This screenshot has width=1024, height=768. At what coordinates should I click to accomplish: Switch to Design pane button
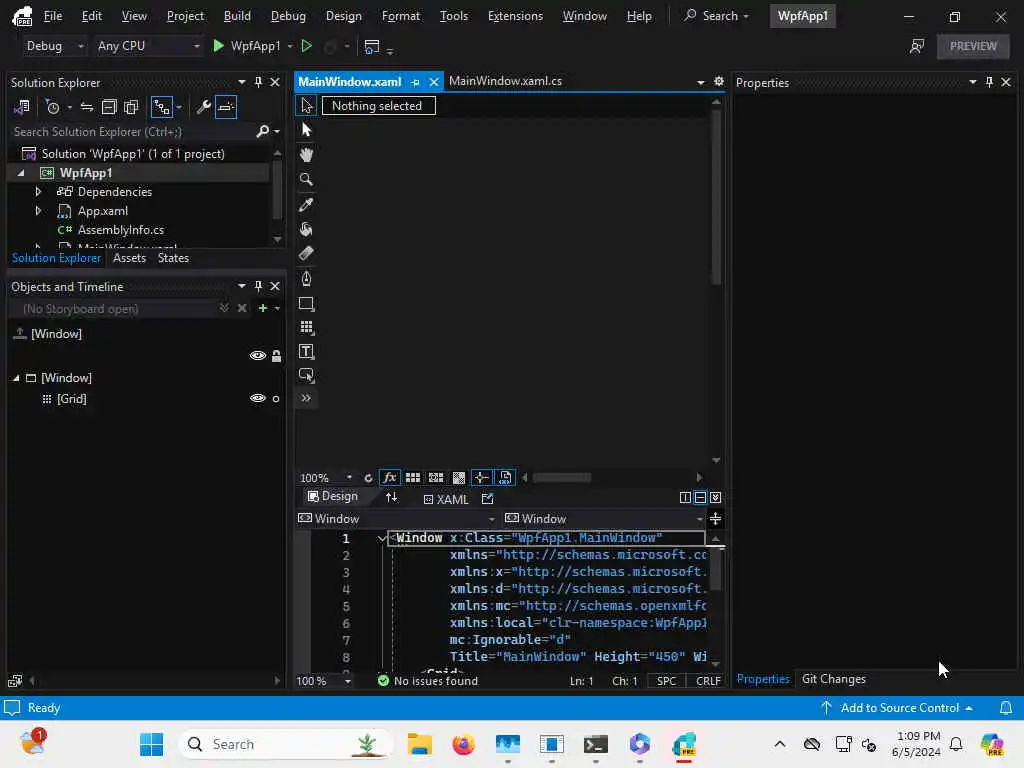point(333,496)
